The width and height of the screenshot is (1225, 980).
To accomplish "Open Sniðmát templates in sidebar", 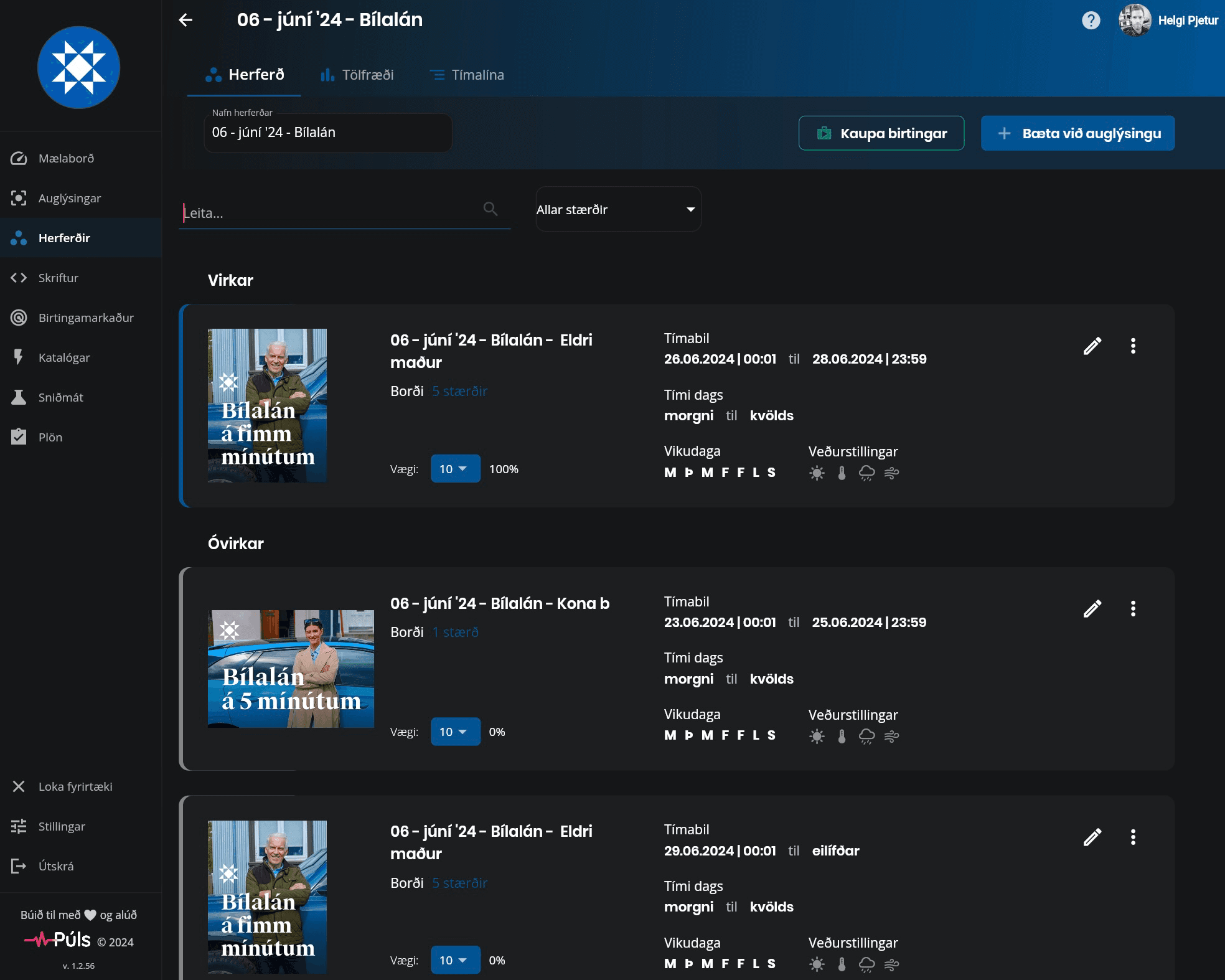I will pos(60,397).
